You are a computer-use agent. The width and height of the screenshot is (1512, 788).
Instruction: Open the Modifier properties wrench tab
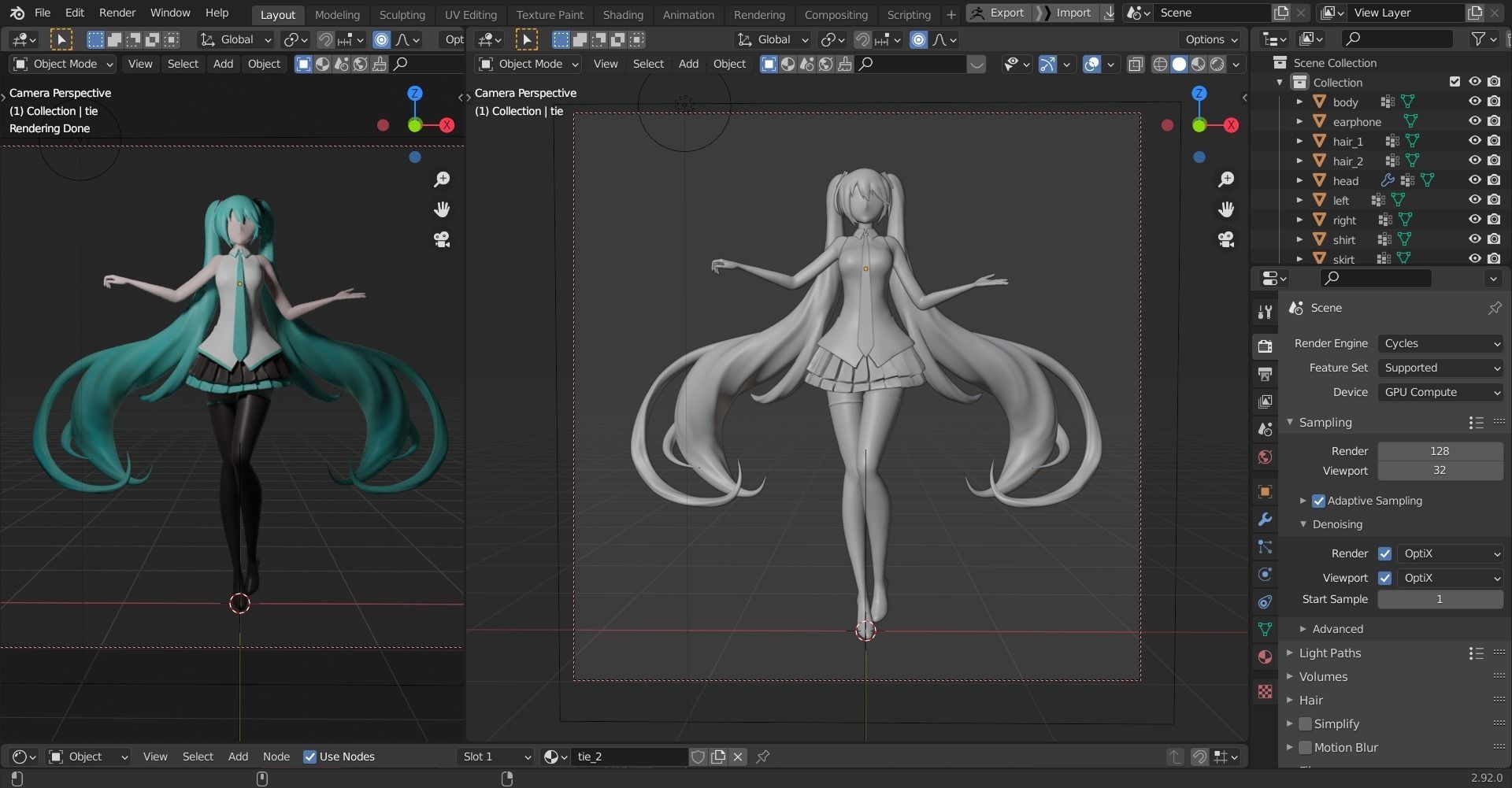point(1265,519)
